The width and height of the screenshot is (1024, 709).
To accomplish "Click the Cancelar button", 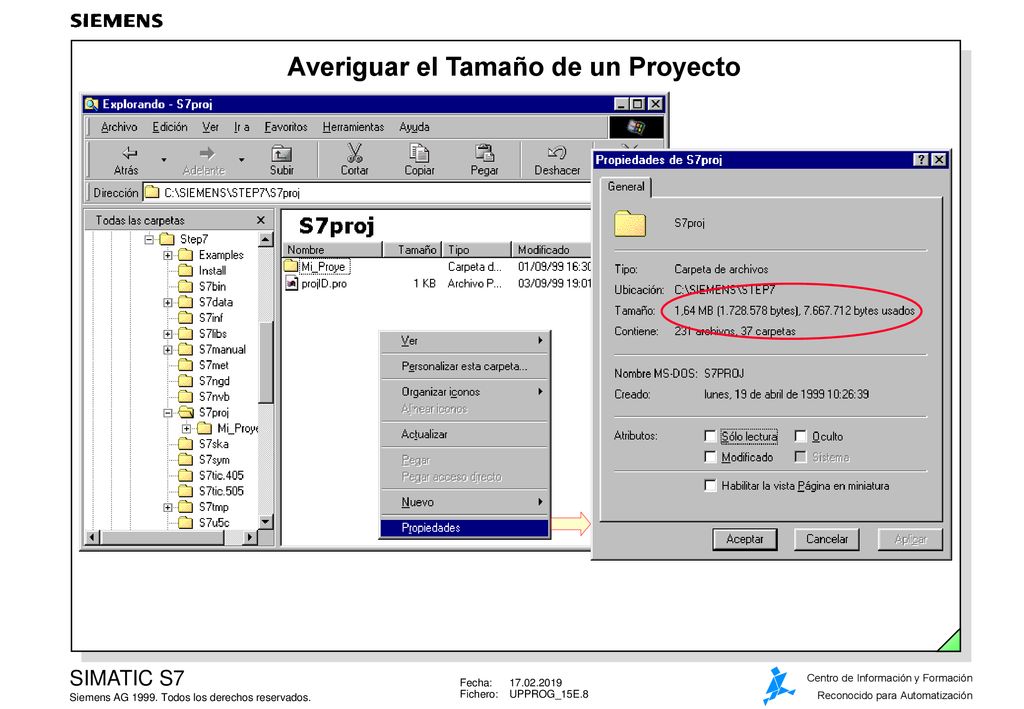I will [827, 539].
